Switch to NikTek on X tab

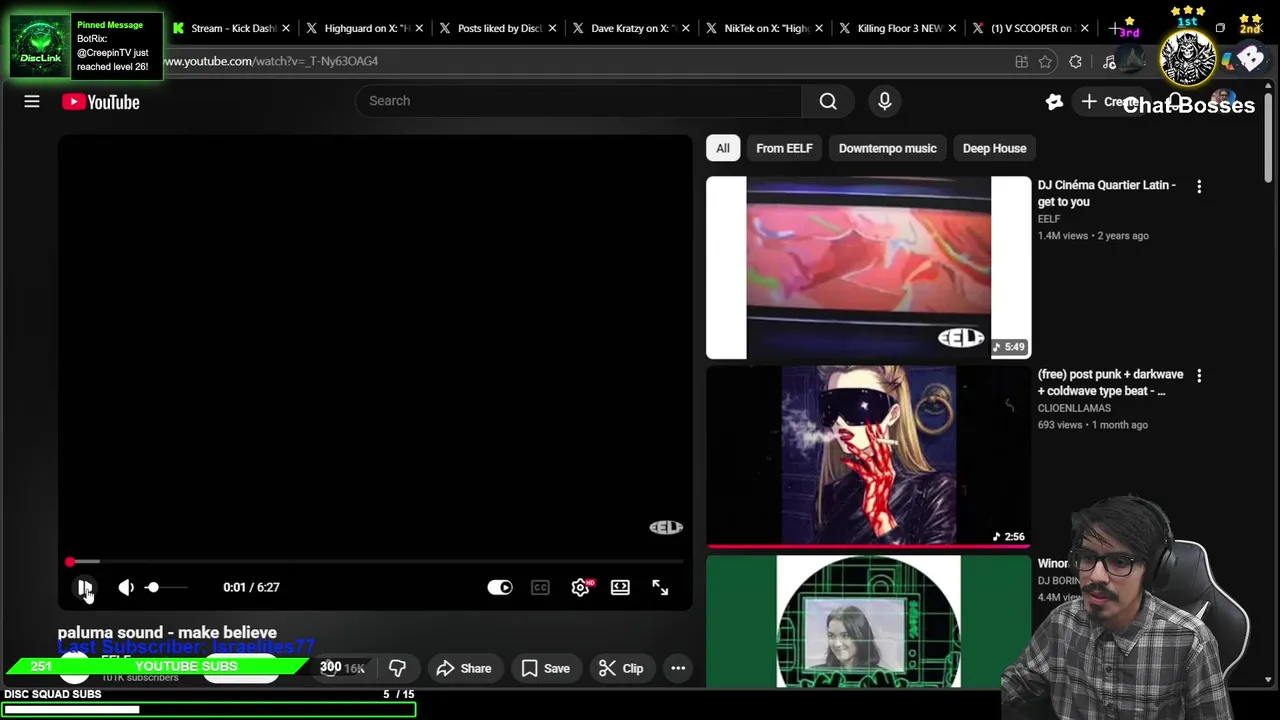click(766, 28)
